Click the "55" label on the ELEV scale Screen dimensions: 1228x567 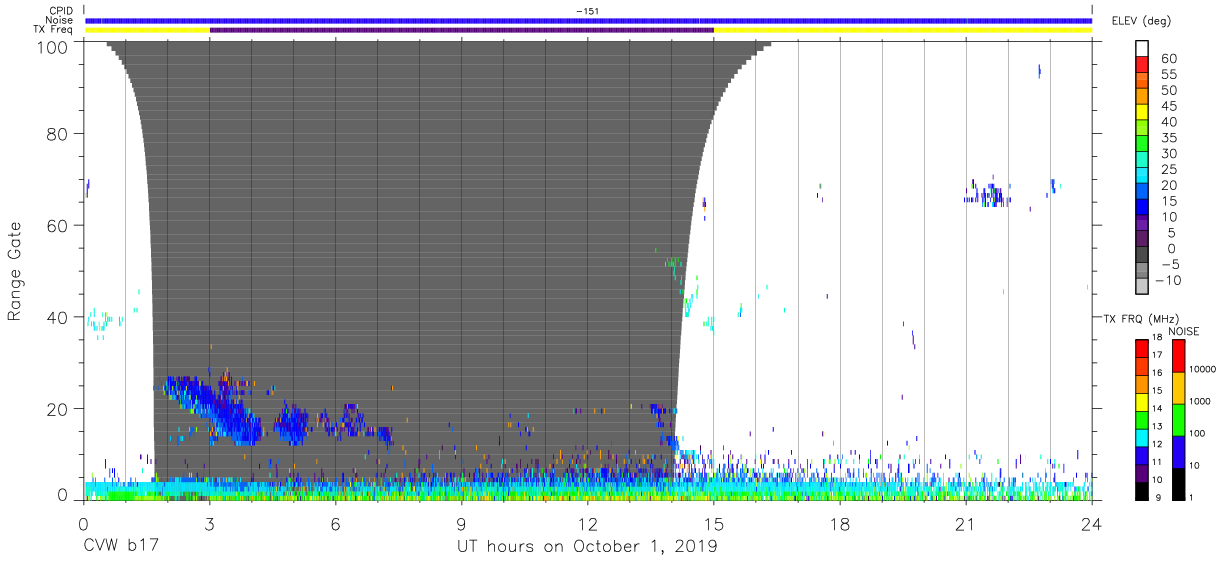[1167, 75]
